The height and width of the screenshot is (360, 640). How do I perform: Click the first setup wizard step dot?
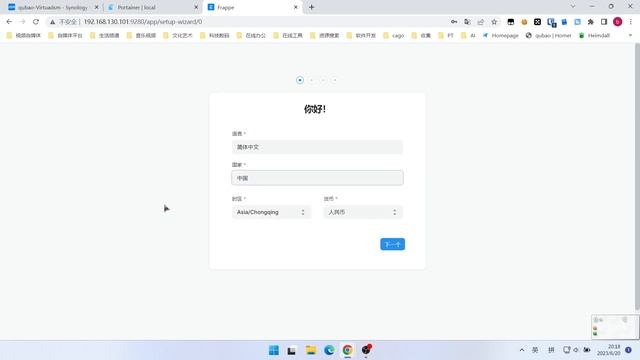300,80
